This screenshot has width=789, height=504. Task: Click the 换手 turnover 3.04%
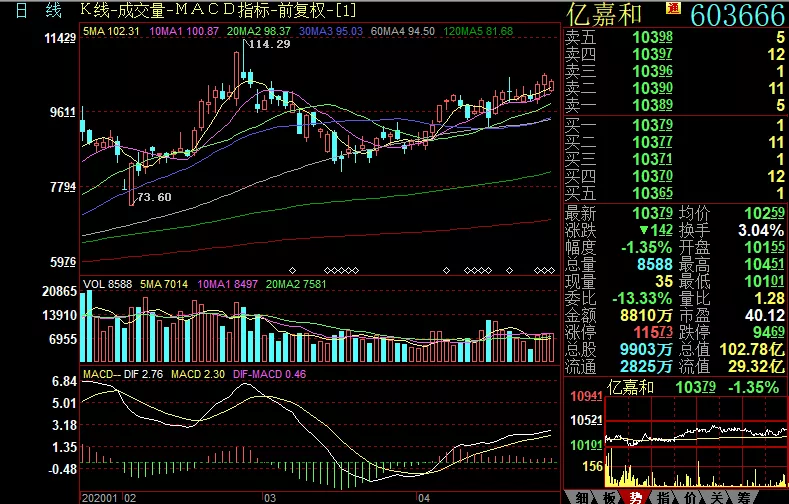pyautogui.click(x=761, y=230)
